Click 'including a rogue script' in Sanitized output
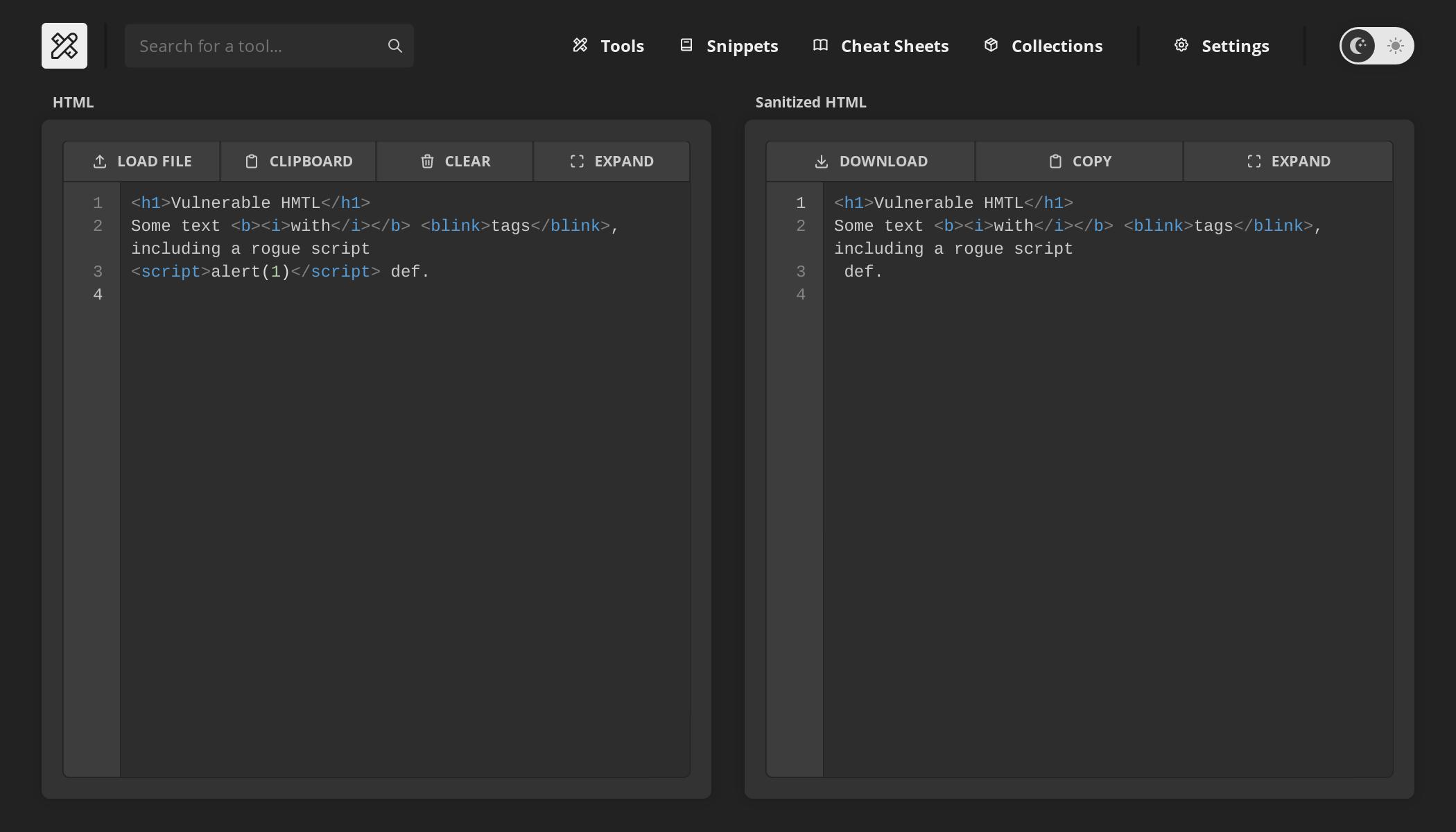The height and width of the screenshot is (832, 1456). 953,249
